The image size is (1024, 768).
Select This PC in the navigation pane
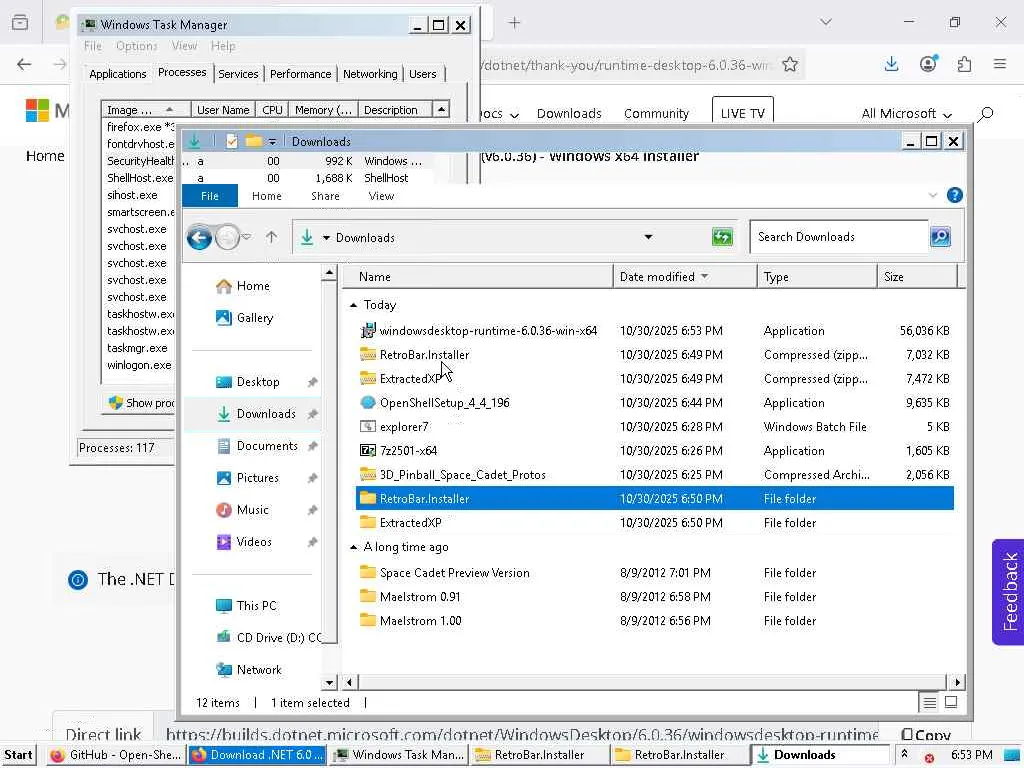point(246,606)
